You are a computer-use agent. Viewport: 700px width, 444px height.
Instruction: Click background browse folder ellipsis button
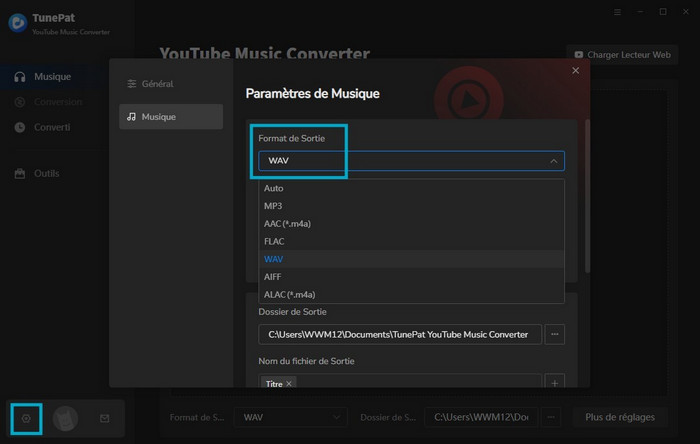(551, 417)
